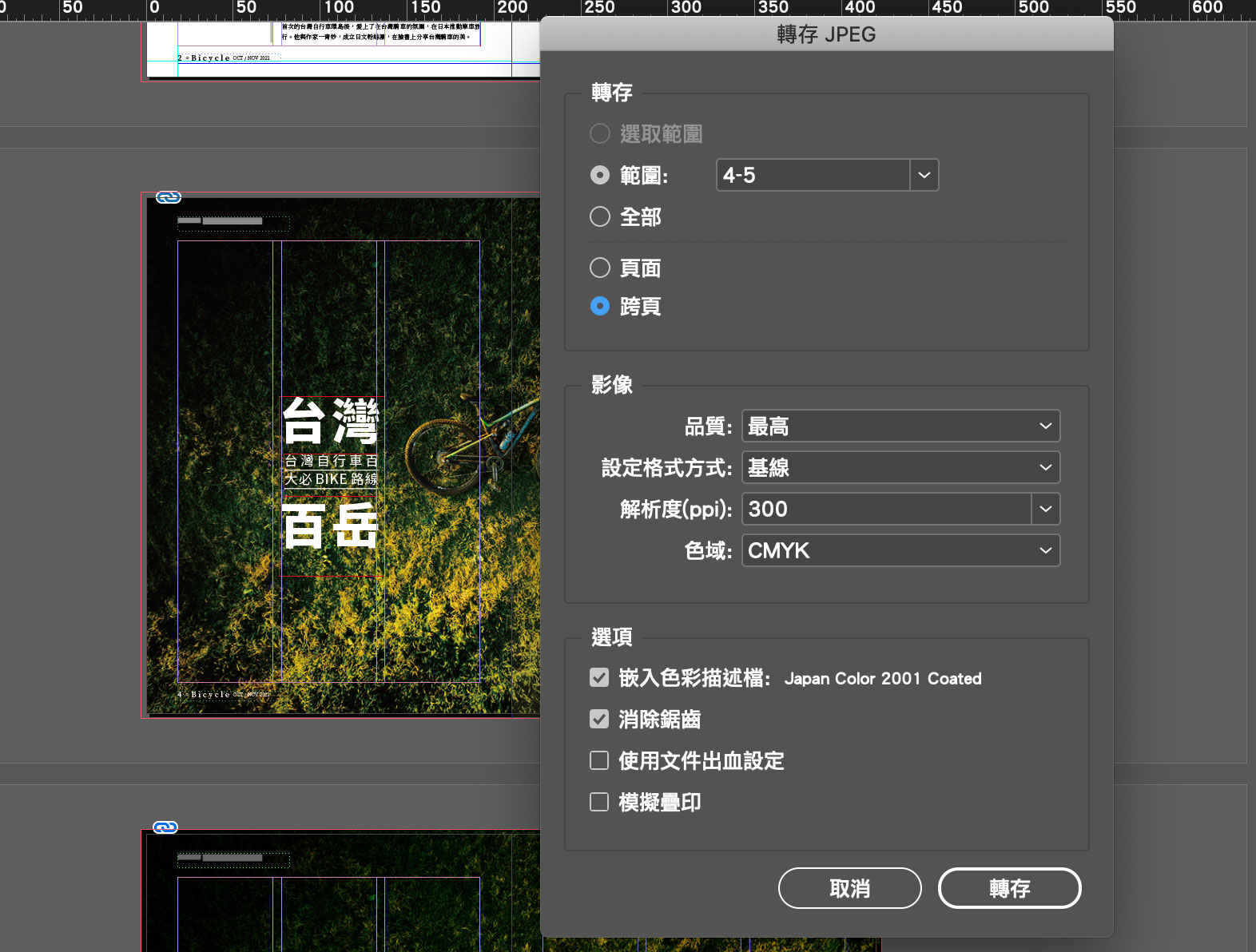Viewport: 1256px width, 952px height.
Task: Enable 使用文件出血設定 checkbox
Action: tap(599, 760)
